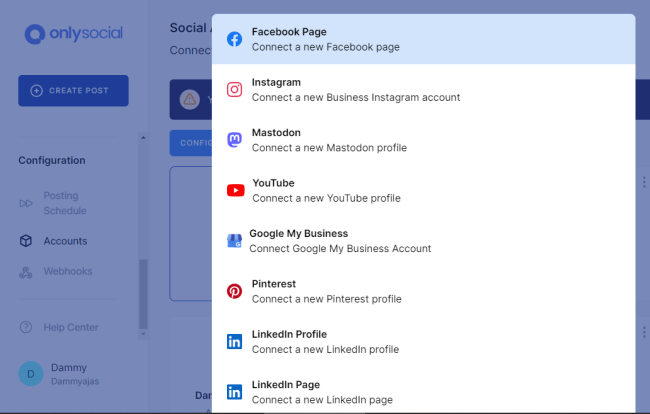Screen dimensions: 650x414
Task: Choose Pinterest from the account list
Action: click(423, 291)
